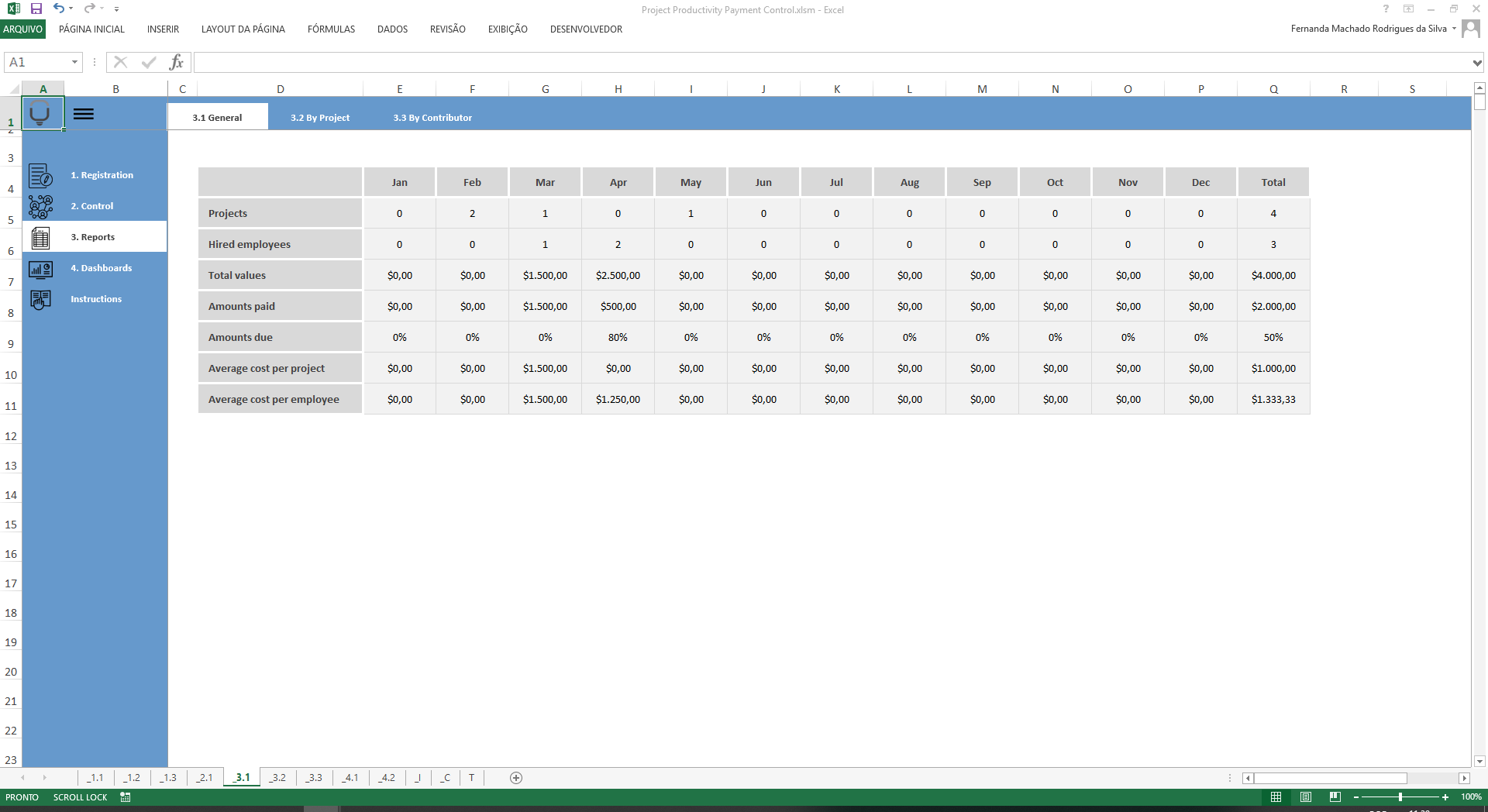Open the Name Box dropdown
1488x812 pixels.
pyautogui.click(x=74, y=62)
